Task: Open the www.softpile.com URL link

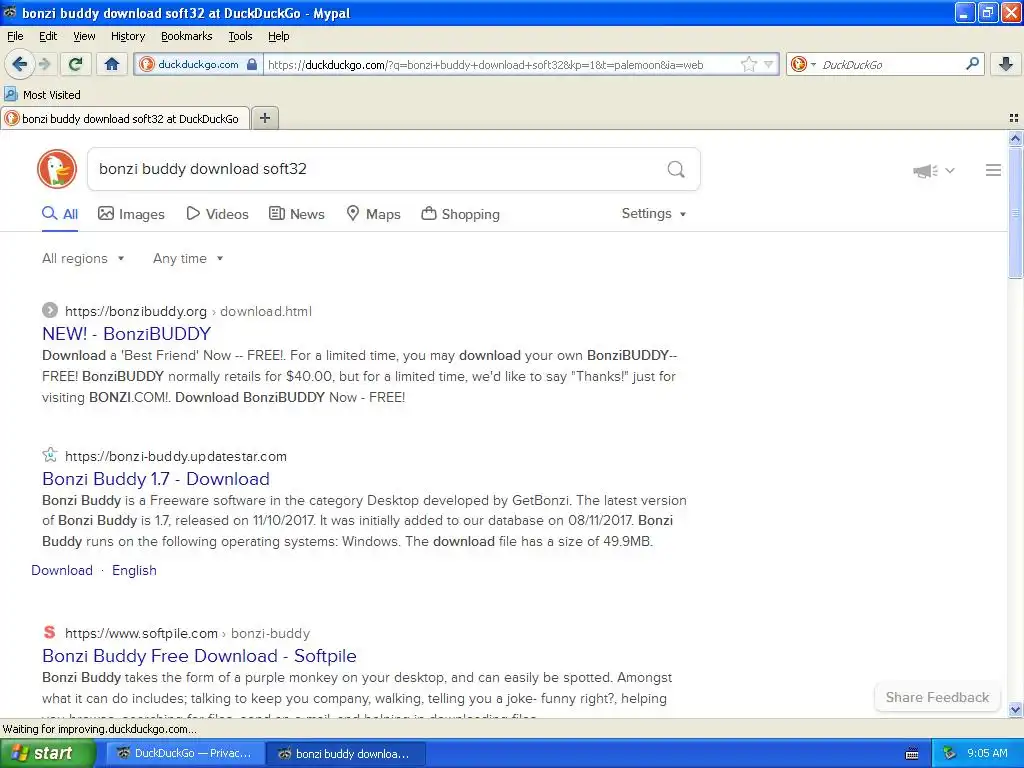Action: 187,633
